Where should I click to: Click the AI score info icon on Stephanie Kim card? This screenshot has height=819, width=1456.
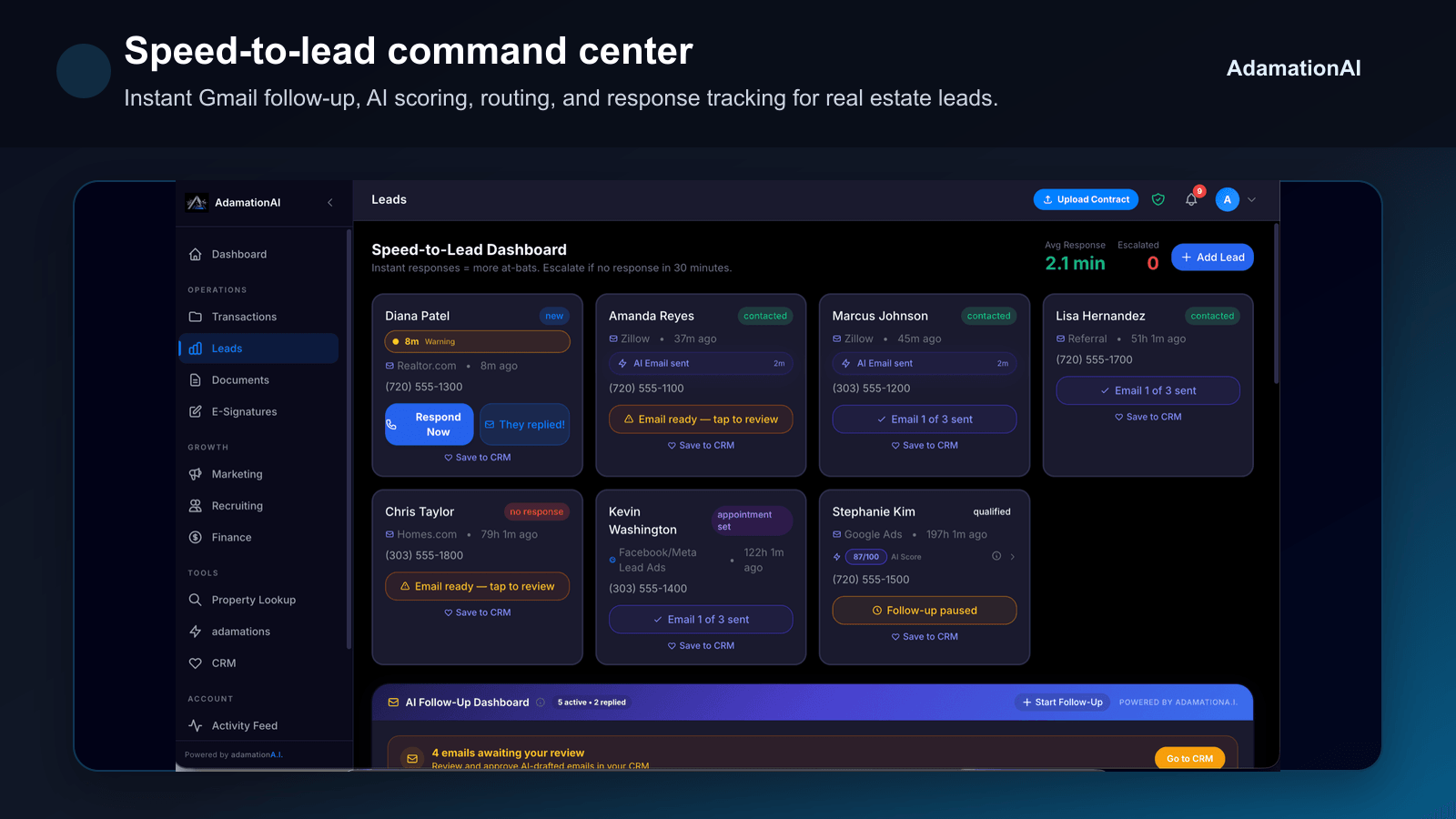996,556
